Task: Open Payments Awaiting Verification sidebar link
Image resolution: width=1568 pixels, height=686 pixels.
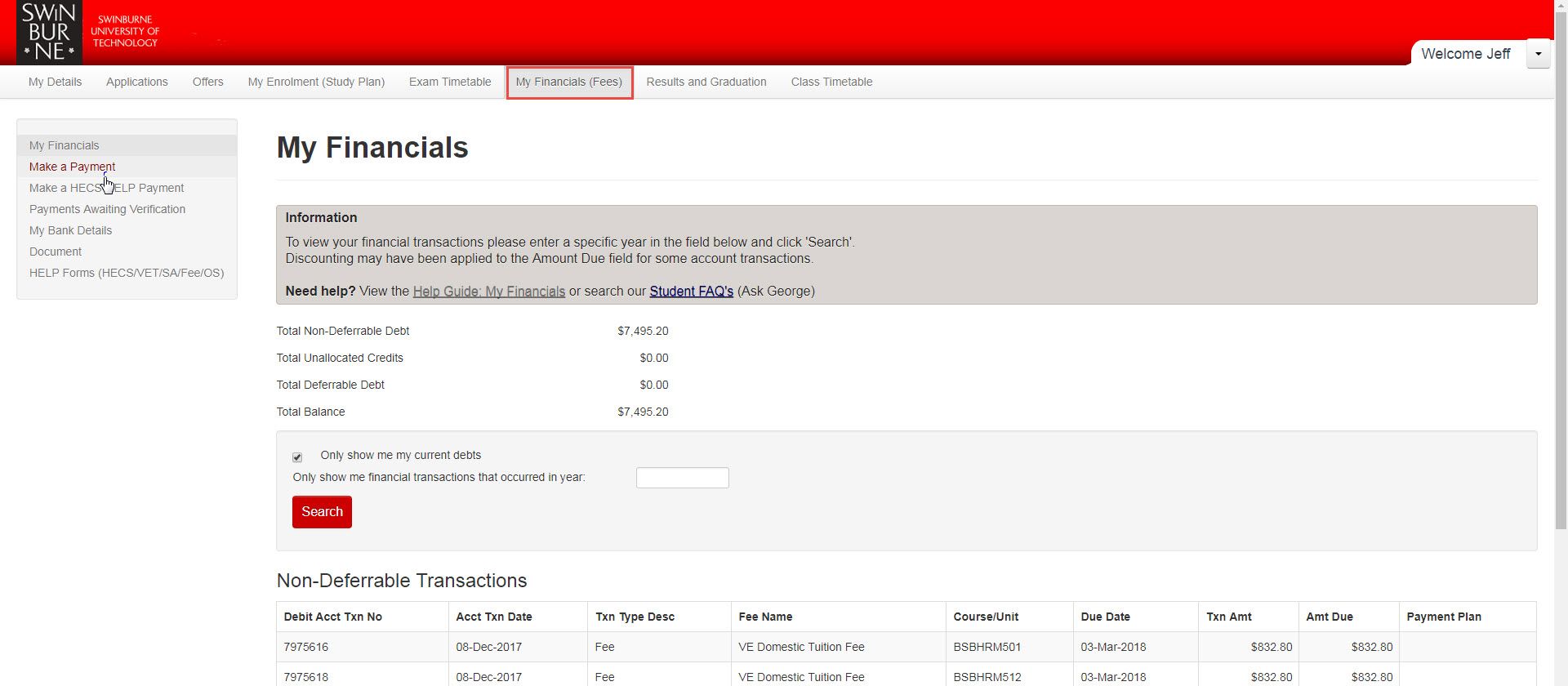Action: 107,209
